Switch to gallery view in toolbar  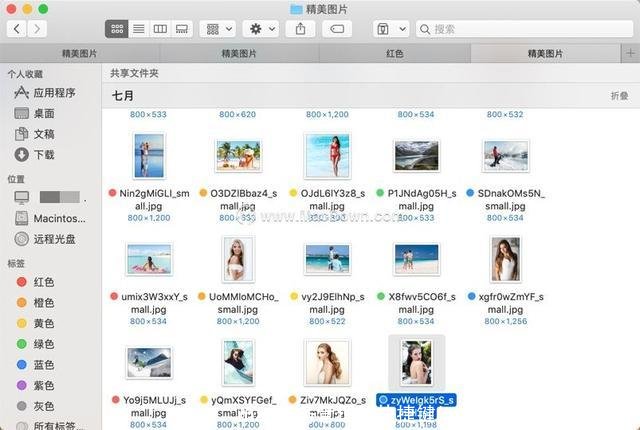click(x=182, y=29)
